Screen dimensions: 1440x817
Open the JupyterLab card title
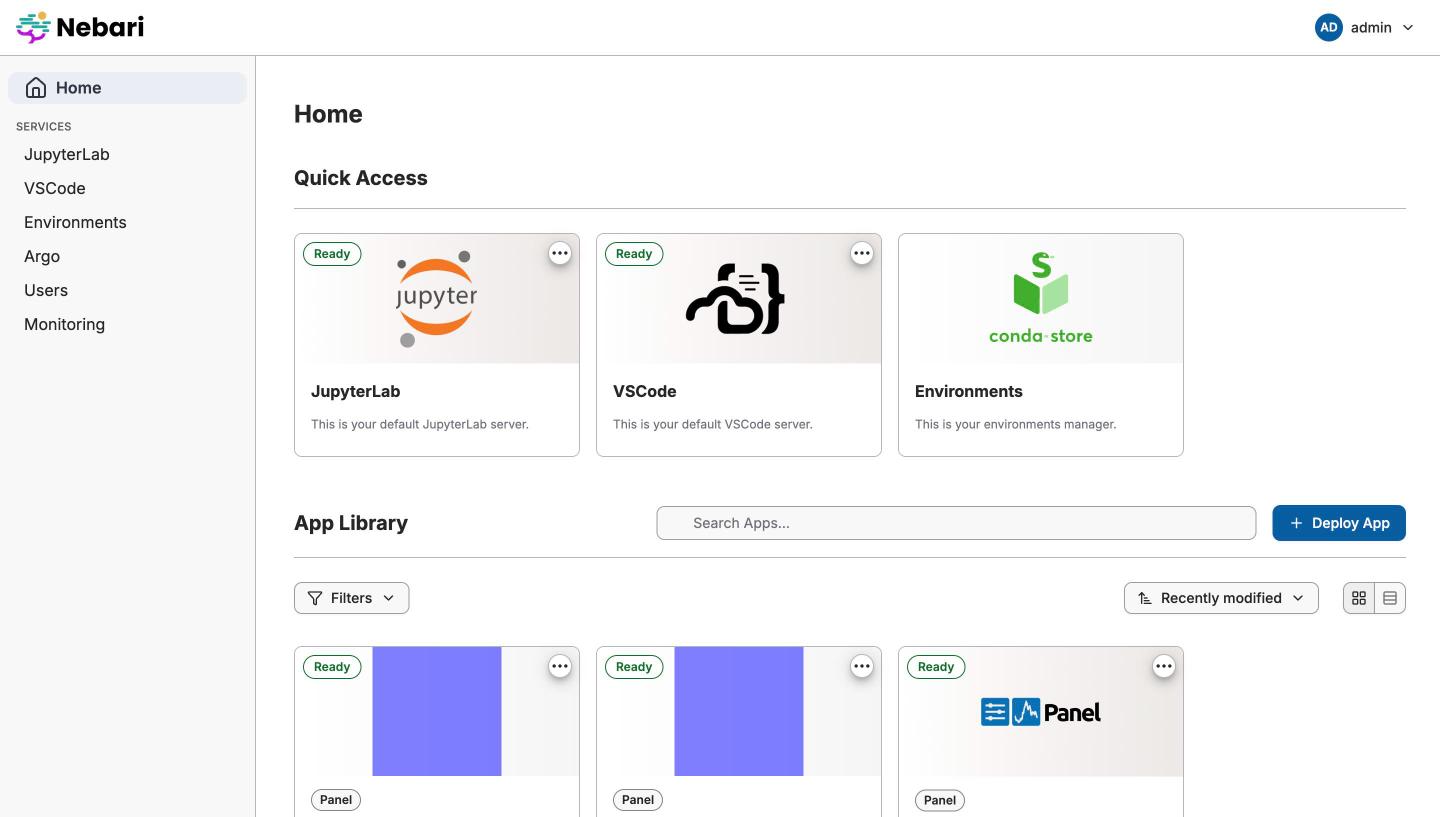point(355,391)
